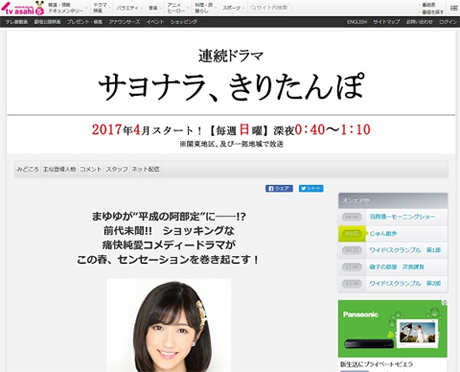Share the page via Facebook シェア button
The image size is (460, 372).
tap(279, 188)
